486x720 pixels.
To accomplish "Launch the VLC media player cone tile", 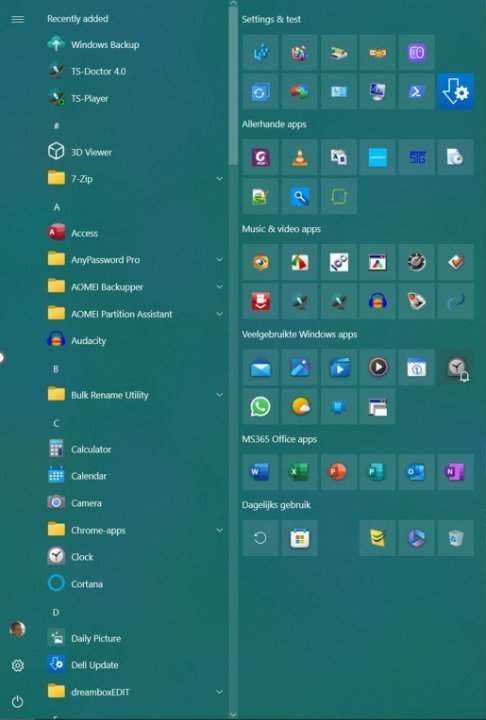I will coord(300,157).
